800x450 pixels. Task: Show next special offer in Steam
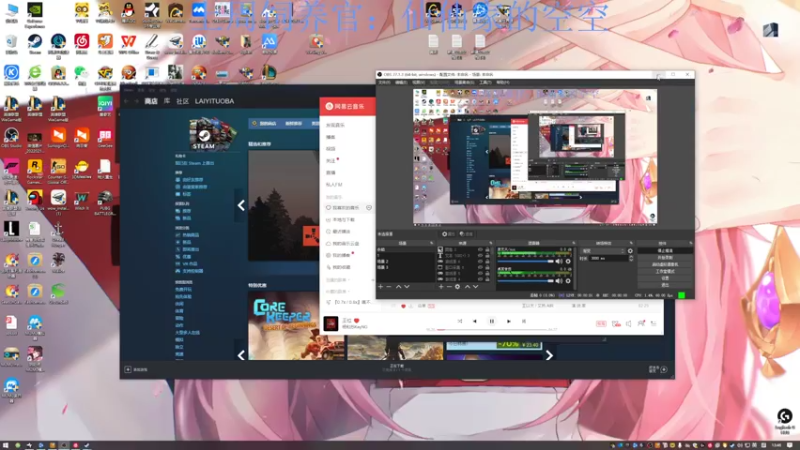(549, 355)
